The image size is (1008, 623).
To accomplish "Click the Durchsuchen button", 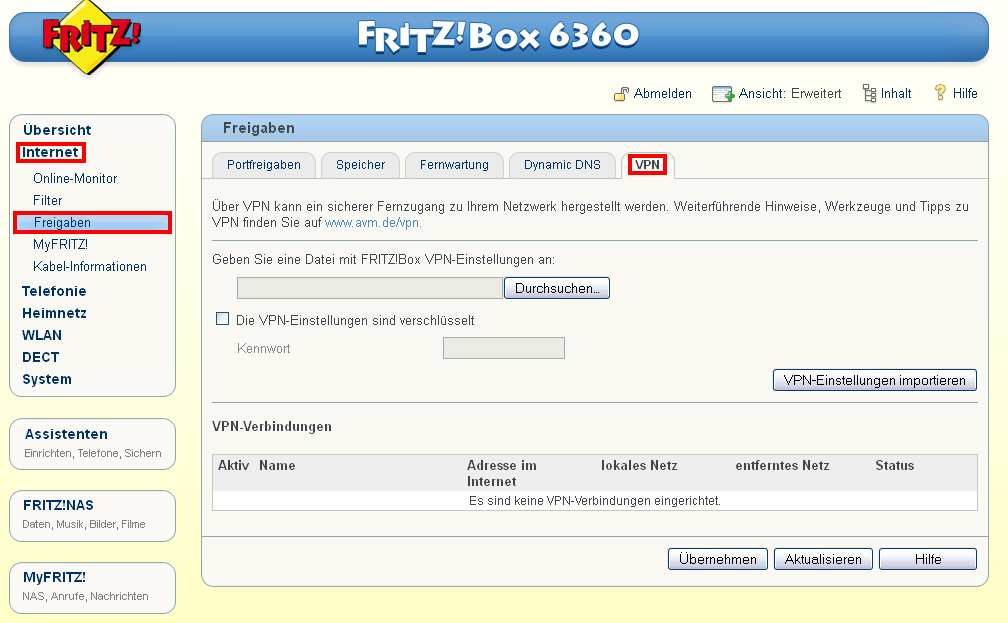I will 557,288.
